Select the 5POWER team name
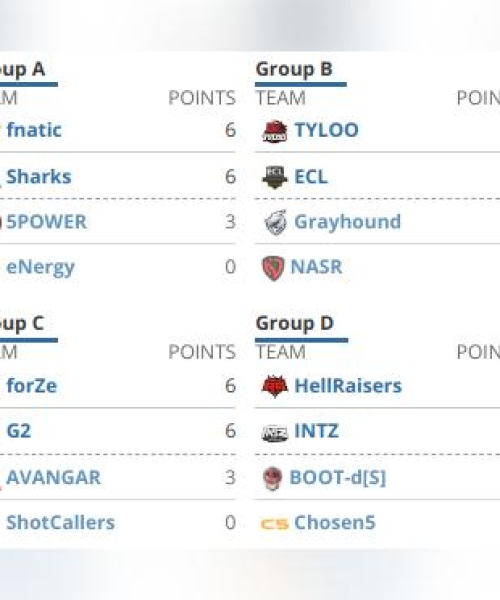 point(47,222)
